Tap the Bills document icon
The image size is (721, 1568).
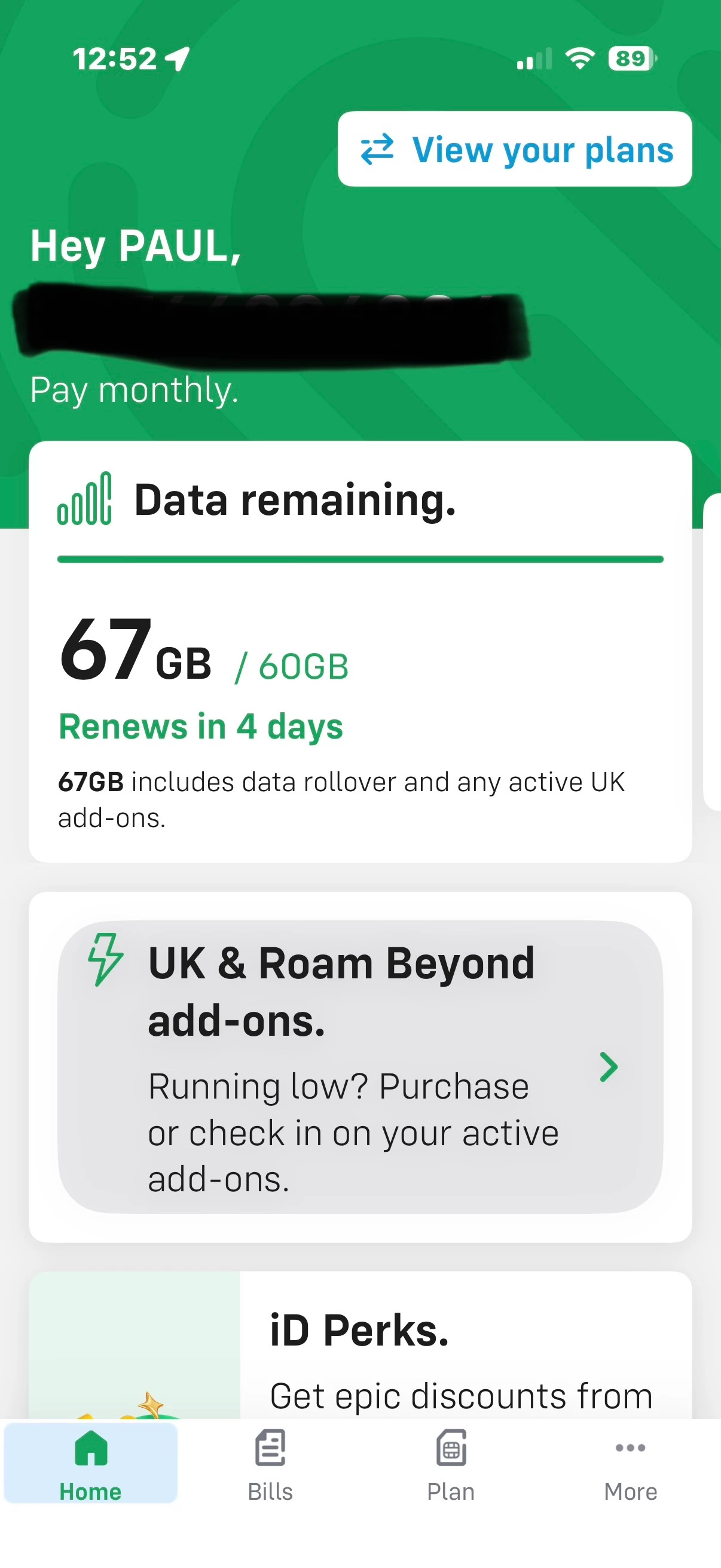(x=270, y=1448)
